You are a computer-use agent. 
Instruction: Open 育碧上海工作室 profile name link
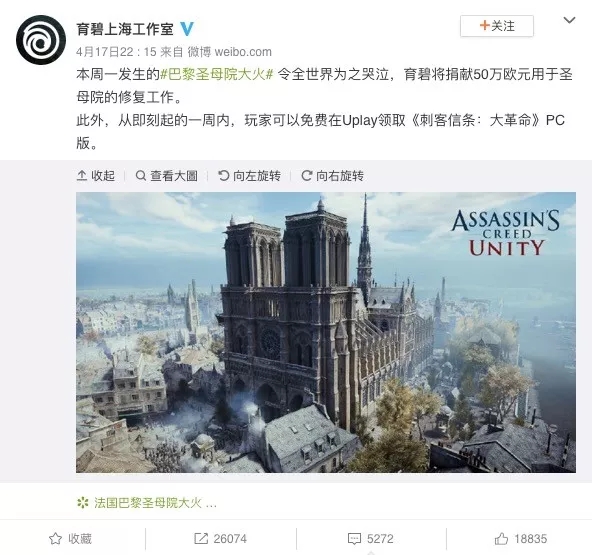(x=125, y=29)
